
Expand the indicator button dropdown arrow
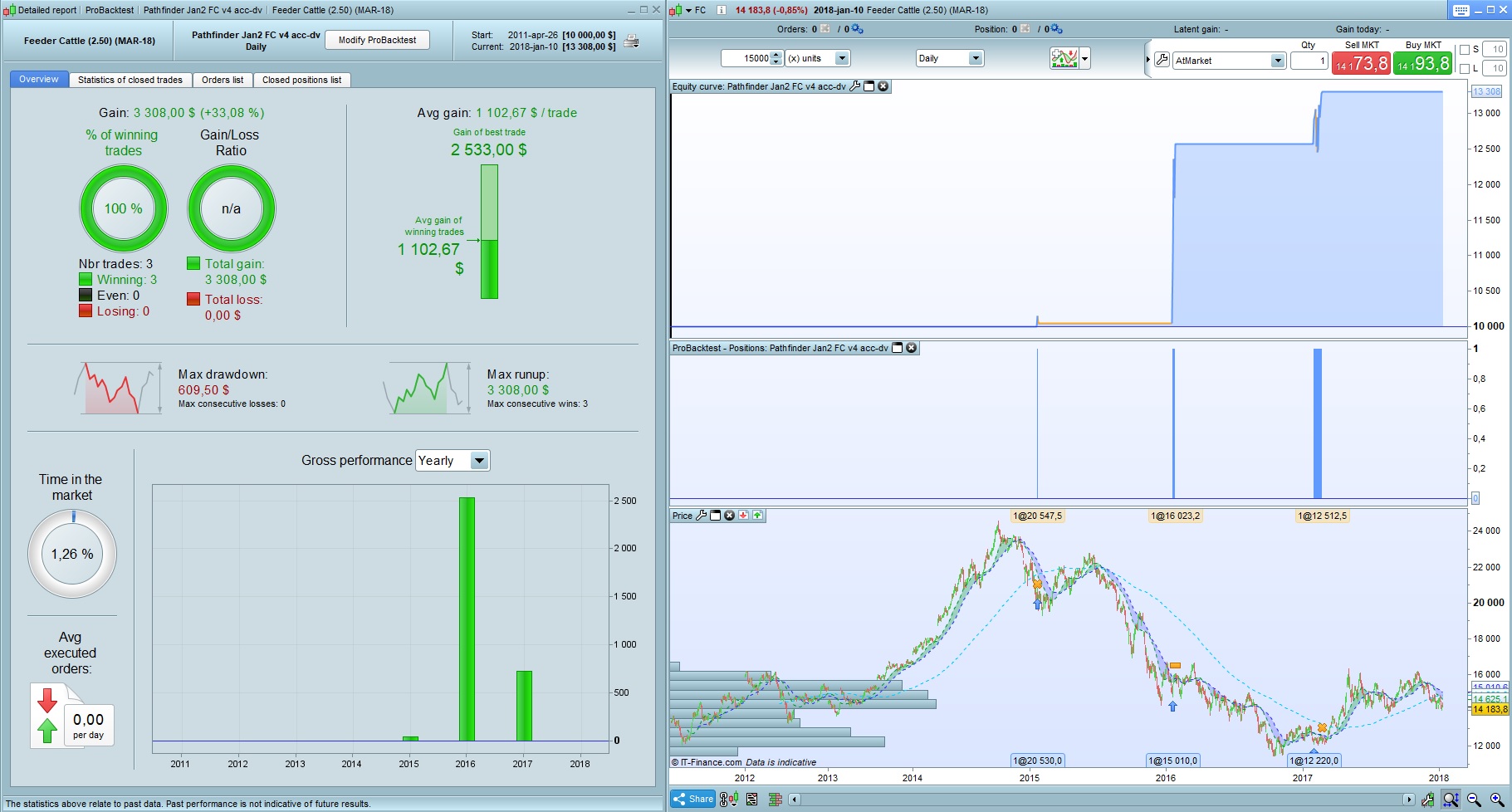[x=1084, y=58]
